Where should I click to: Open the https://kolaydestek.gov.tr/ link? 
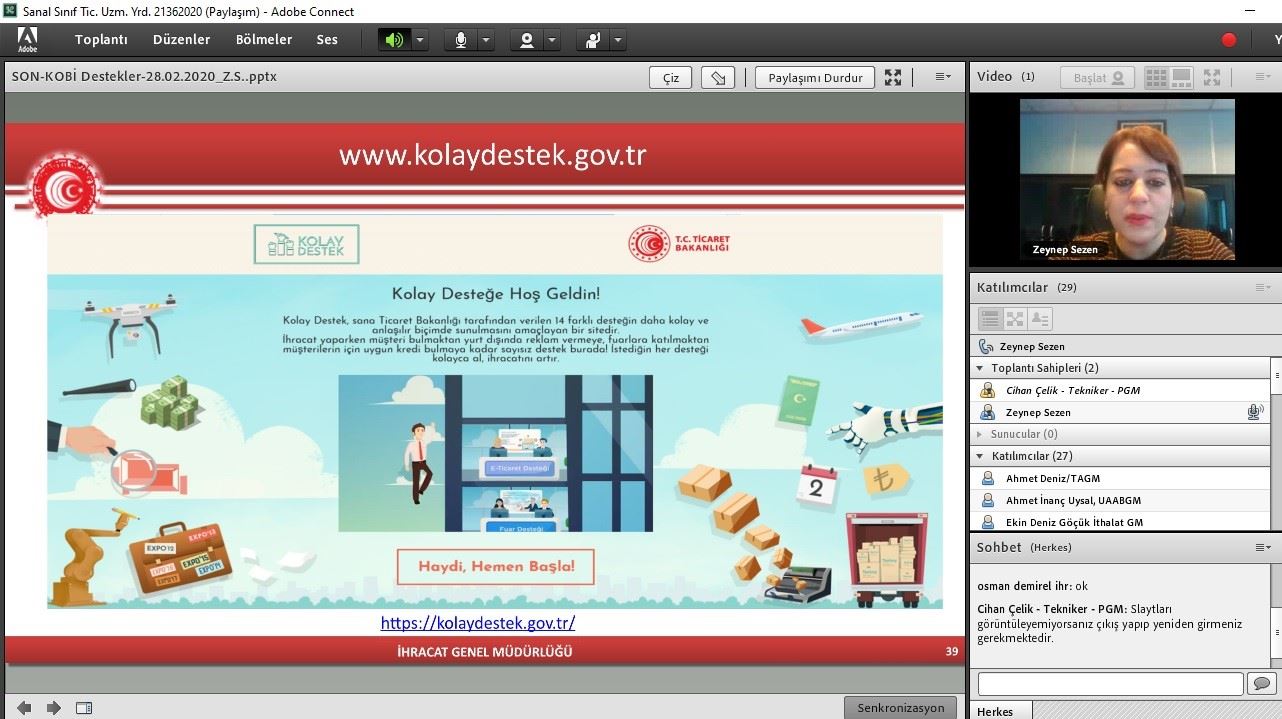click(478, 623)
